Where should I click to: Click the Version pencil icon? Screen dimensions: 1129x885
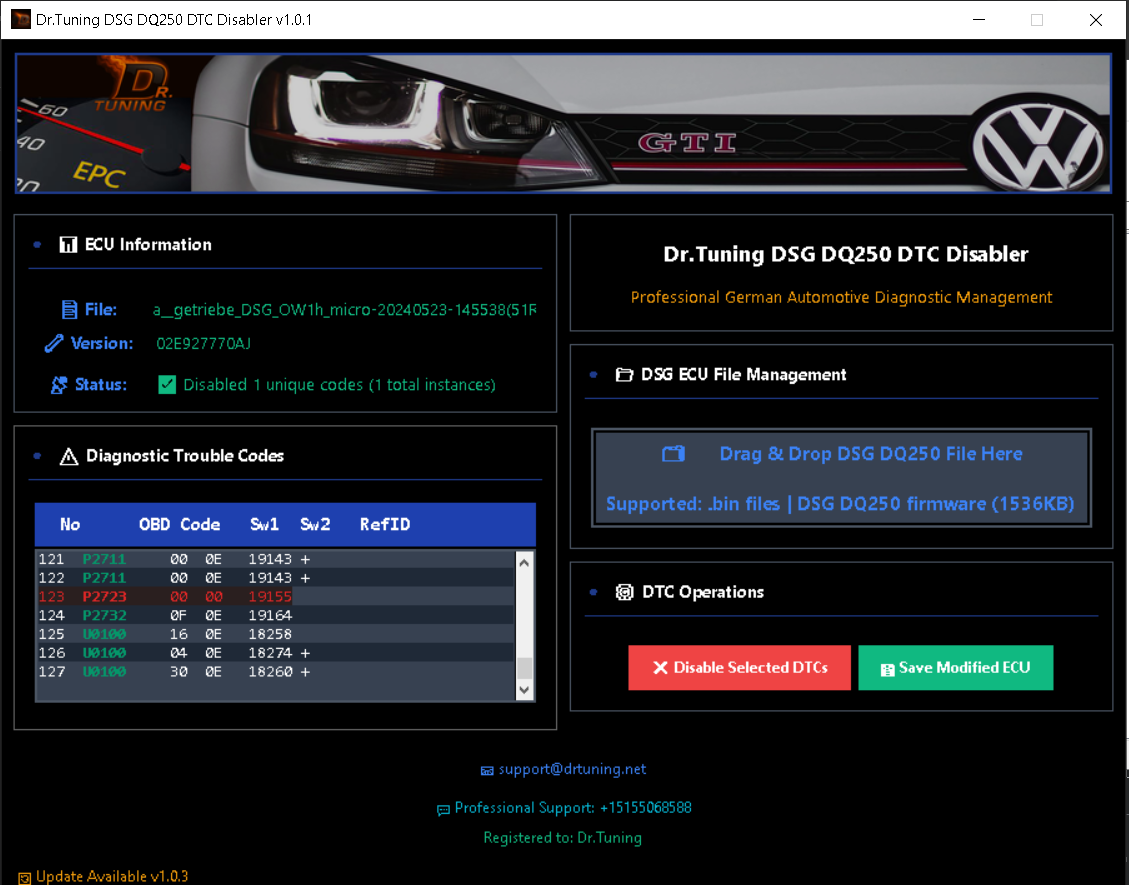(x=54, y=343)
